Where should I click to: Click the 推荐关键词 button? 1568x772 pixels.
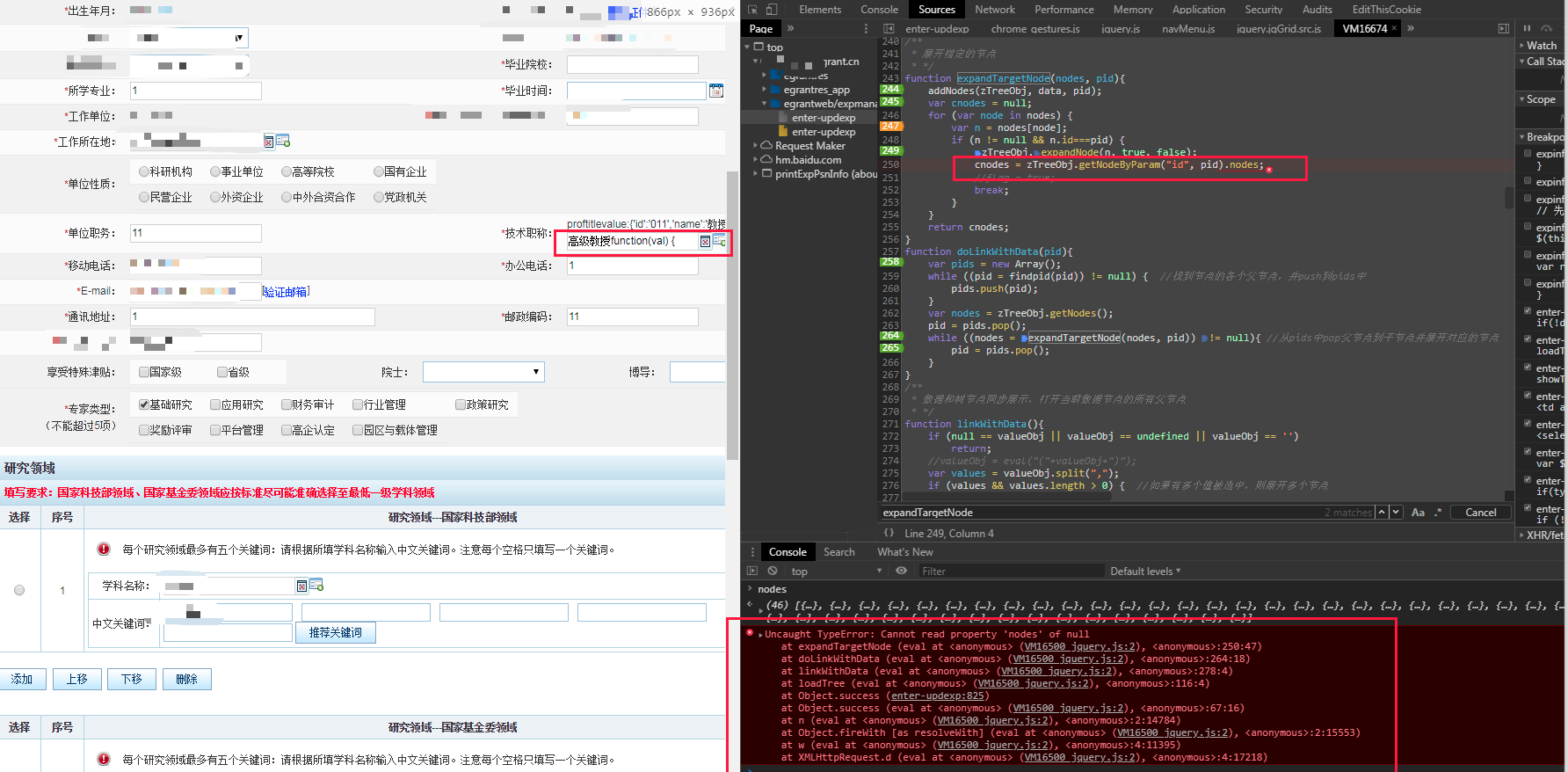pos(335,632)
